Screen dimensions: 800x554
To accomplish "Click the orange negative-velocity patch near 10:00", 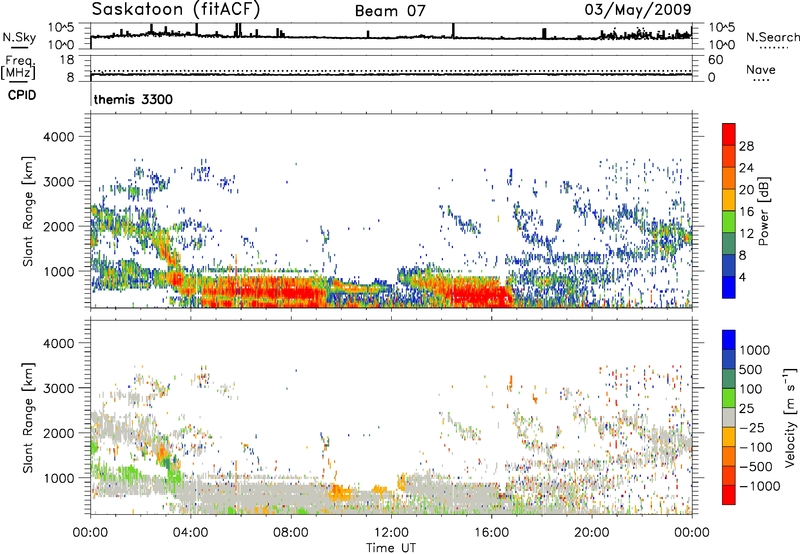I will coord(341,493).
